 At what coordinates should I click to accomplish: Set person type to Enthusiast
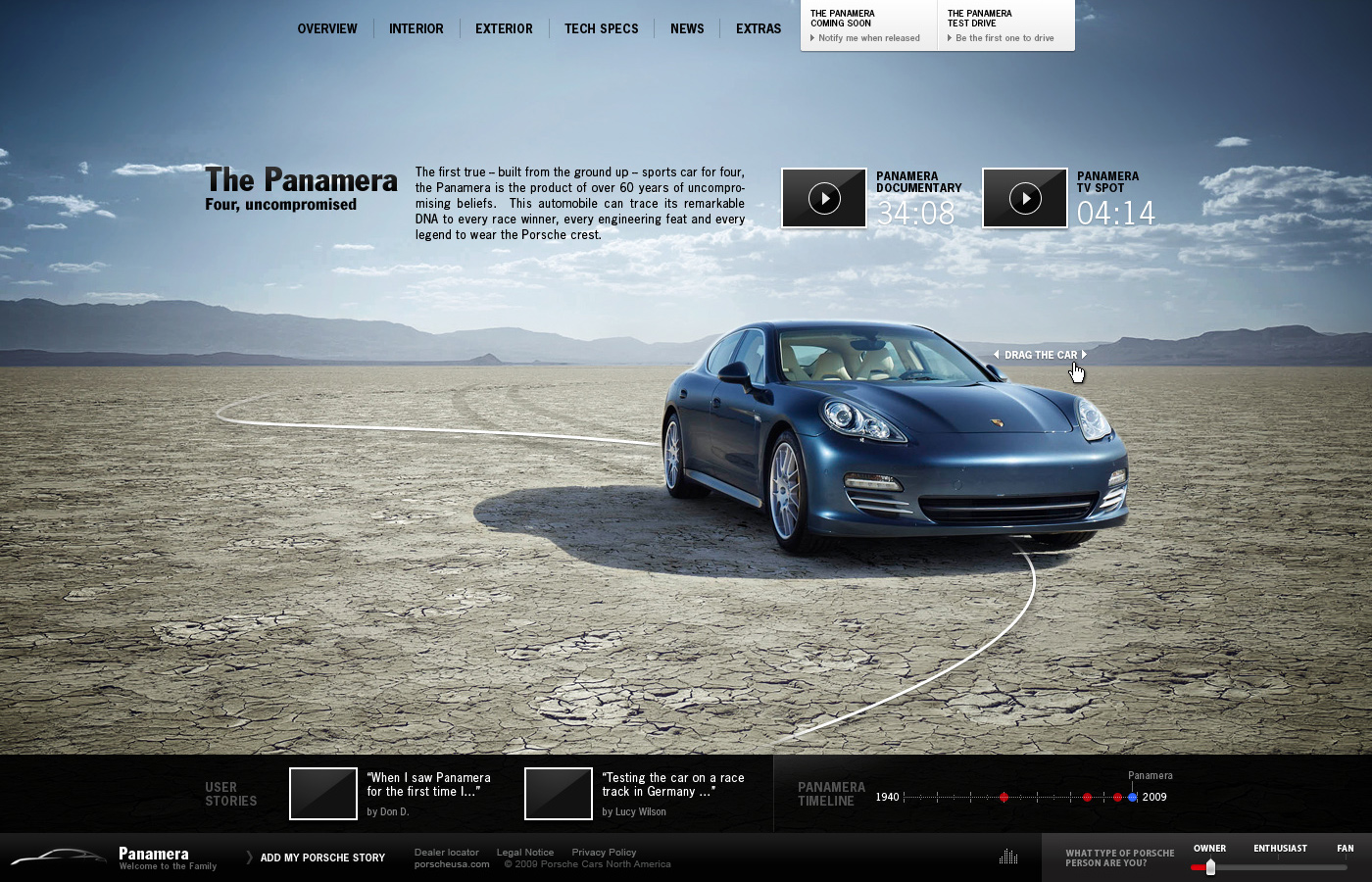point(1280,849)
